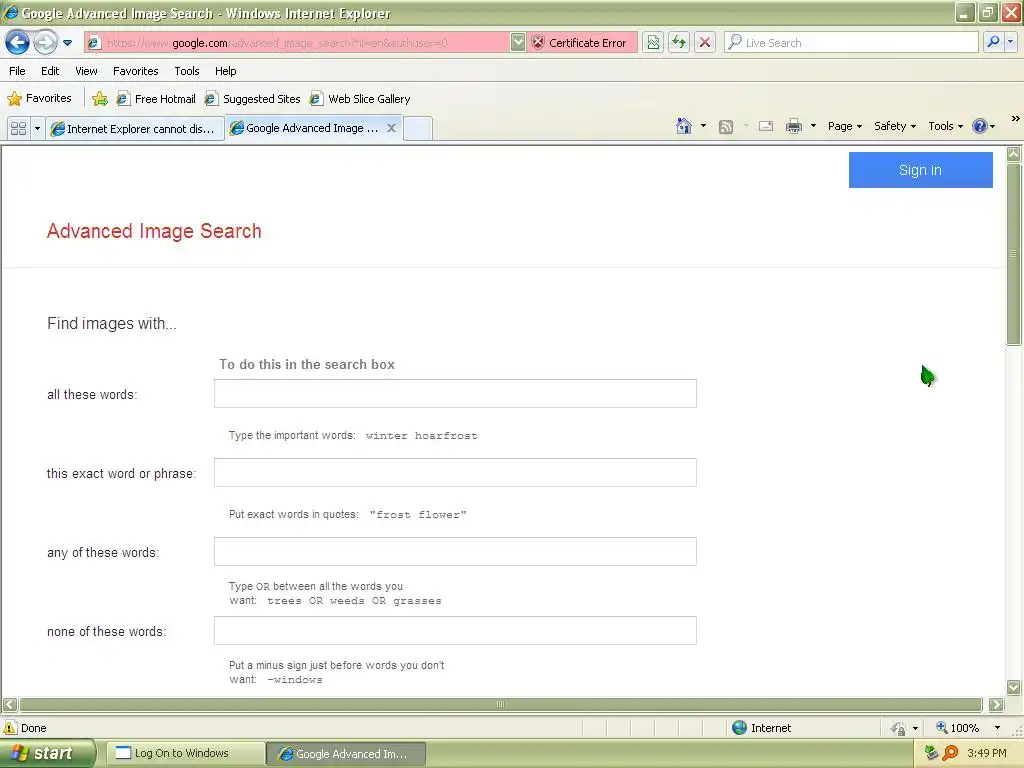
Task: Click the vertical scrollbar down arrow
Action: pyautogui.click(x=1014, y=687)
